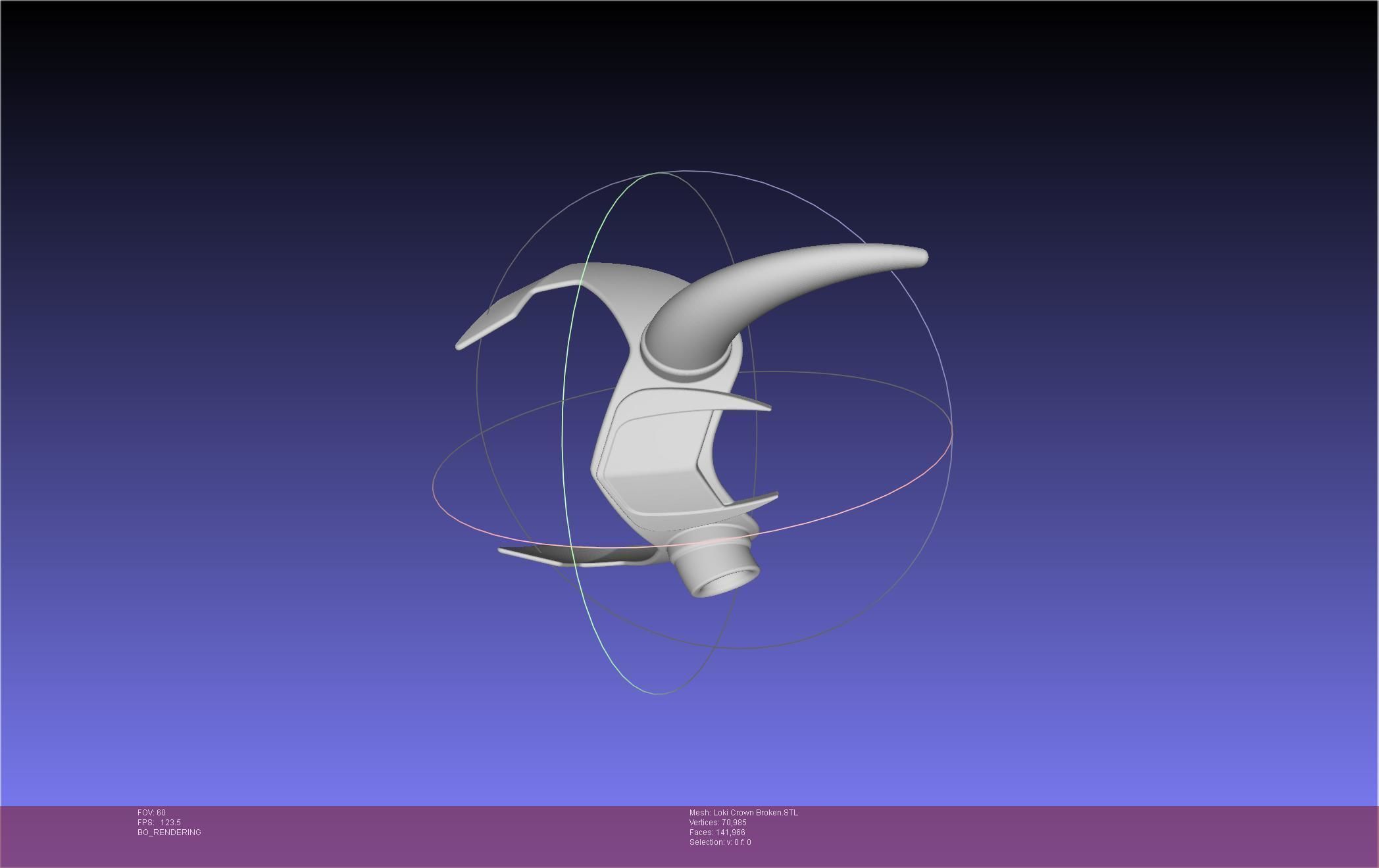Click the Selection: v: 0 f: 0 text
The height and width of the screenshot is (868, 1379).
click(720, 842)
